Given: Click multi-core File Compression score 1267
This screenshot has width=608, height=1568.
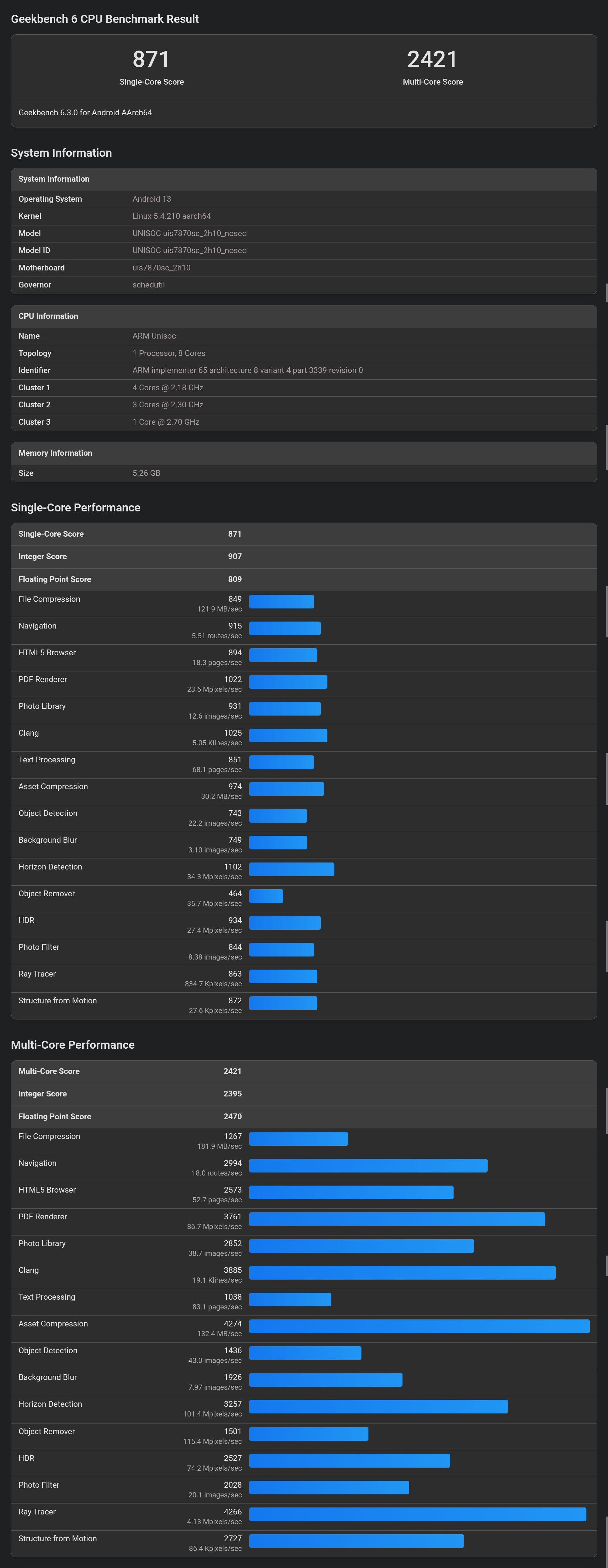Looking at the screenshot, I should (x=233, y=1136).
